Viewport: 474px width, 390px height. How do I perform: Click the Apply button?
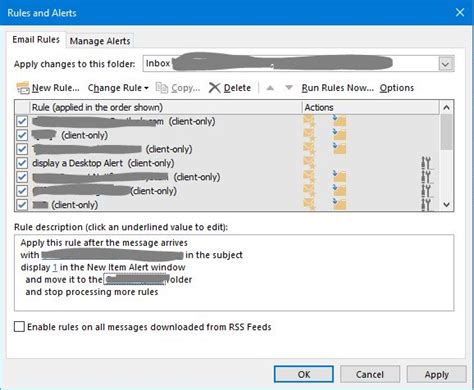[436, 374]
